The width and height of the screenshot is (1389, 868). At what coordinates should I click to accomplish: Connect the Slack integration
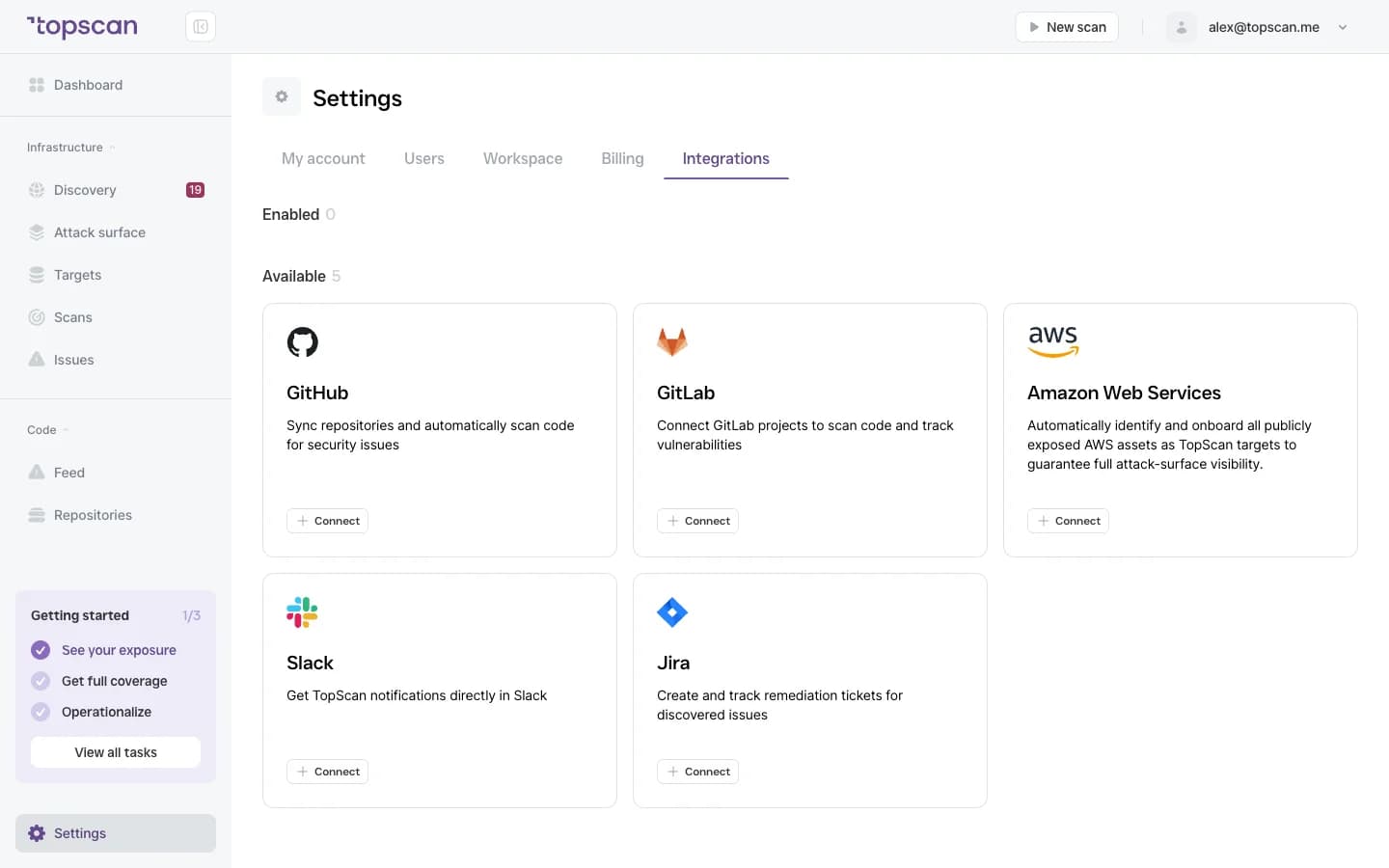point(328,772)
